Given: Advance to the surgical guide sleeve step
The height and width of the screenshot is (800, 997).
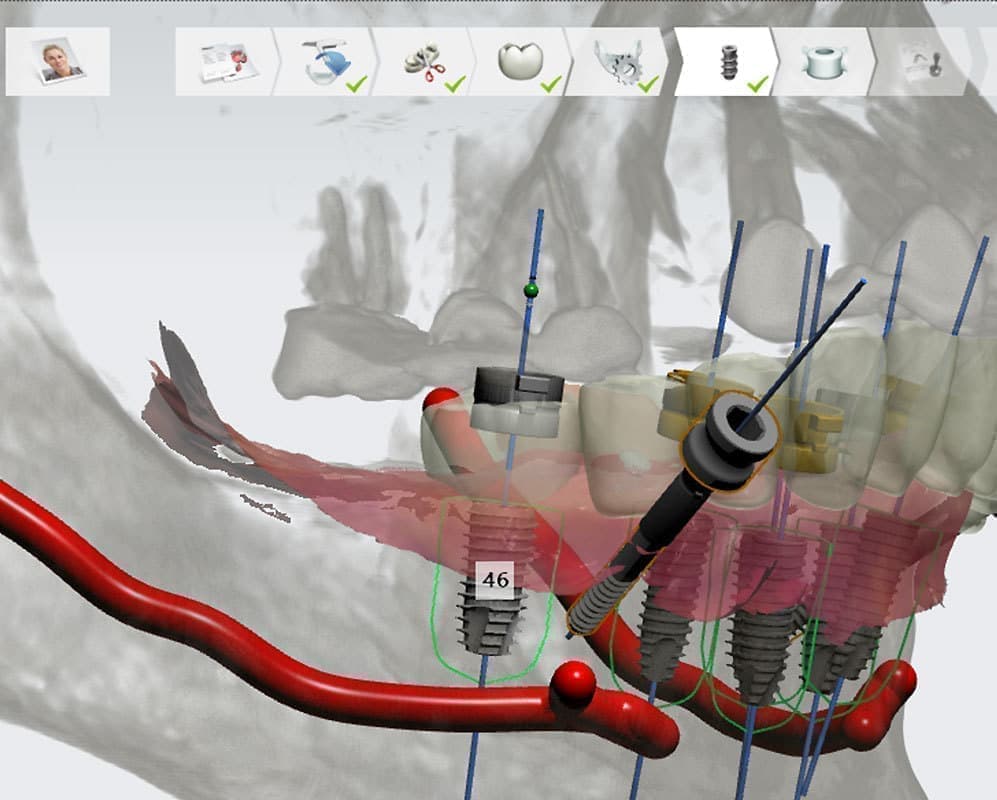Looking at the screenshot, I should [820, 61].
